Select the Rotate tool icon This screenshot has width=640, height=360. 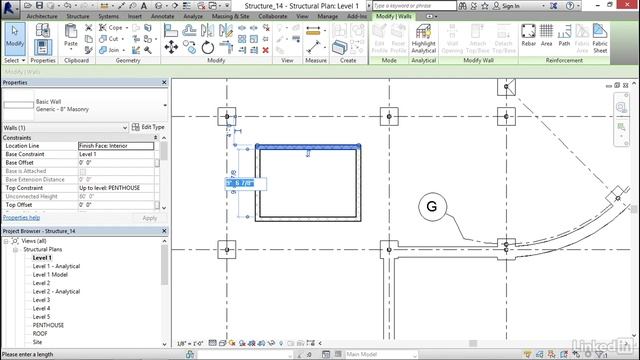[208, 47]
